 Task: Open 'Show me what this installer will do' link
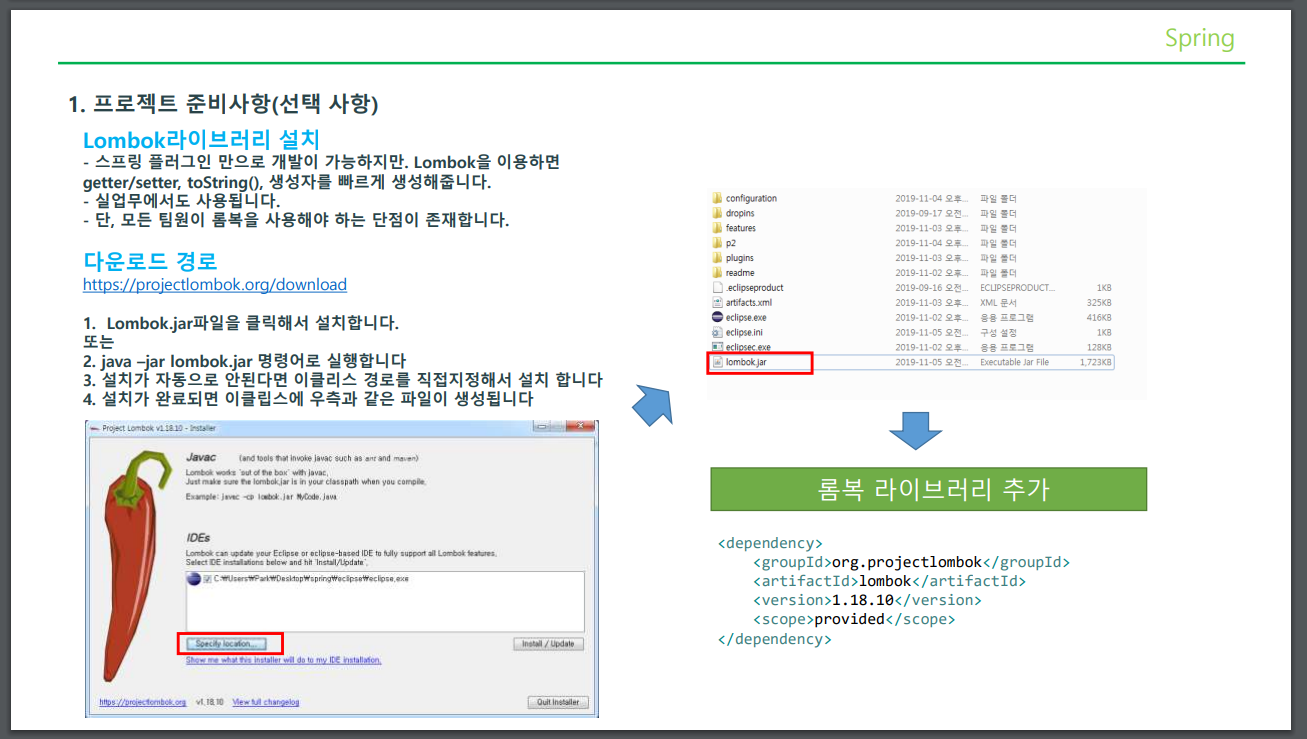point(284,660)
